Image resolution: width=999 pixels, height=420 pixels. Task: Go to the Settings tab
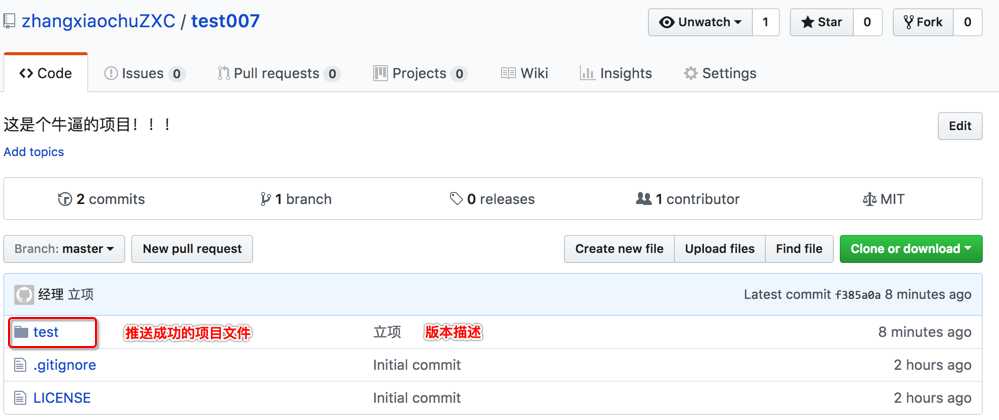point(720,73)
